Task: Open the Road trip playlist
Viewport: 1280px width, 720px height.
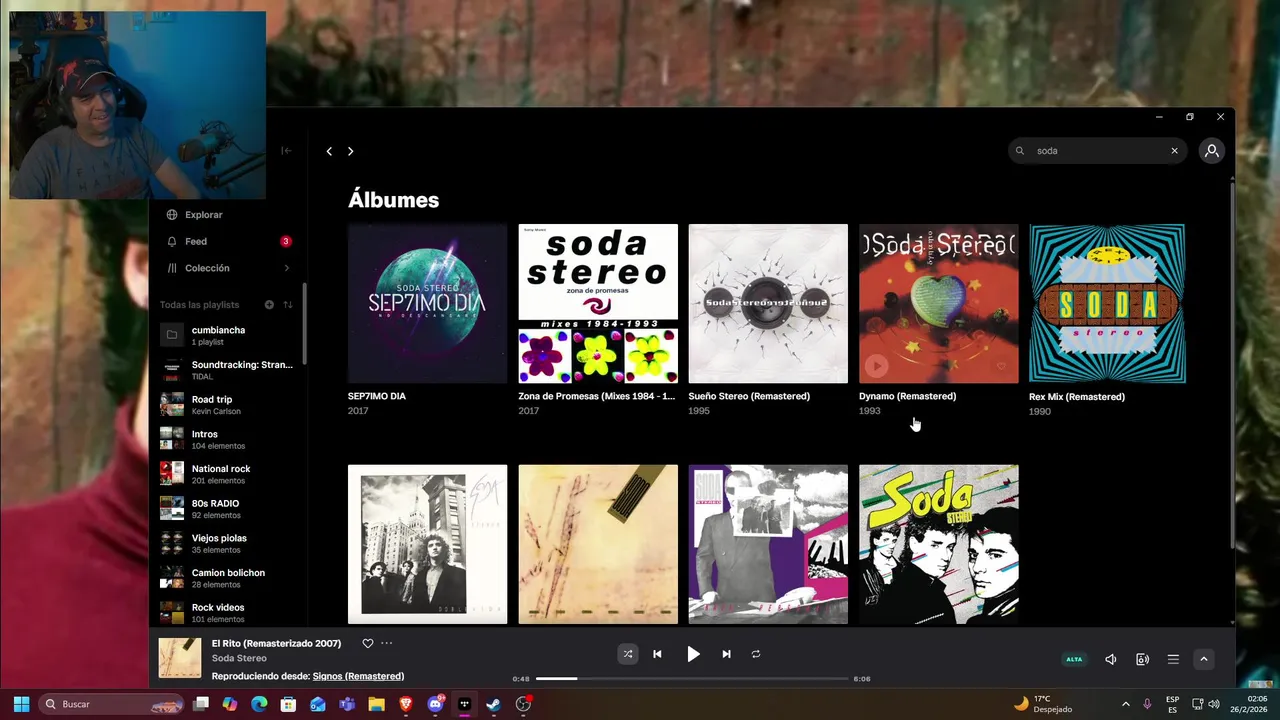Action: click(229, 405)
